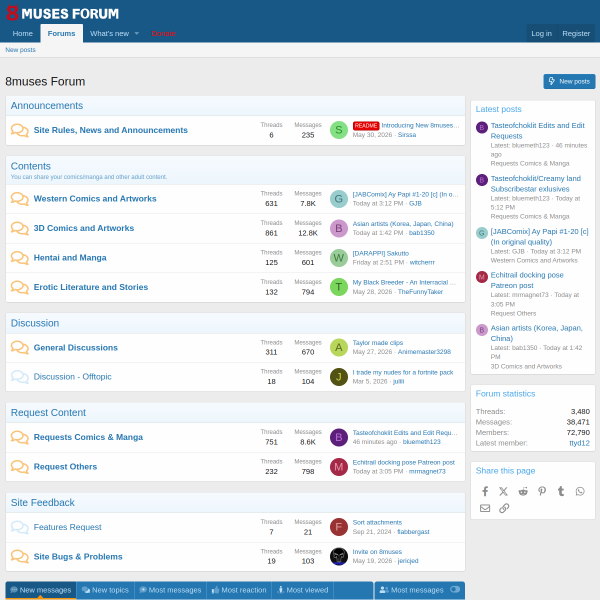
Task: Click the skull avatar in Site Bugs row
Action: 339,557
